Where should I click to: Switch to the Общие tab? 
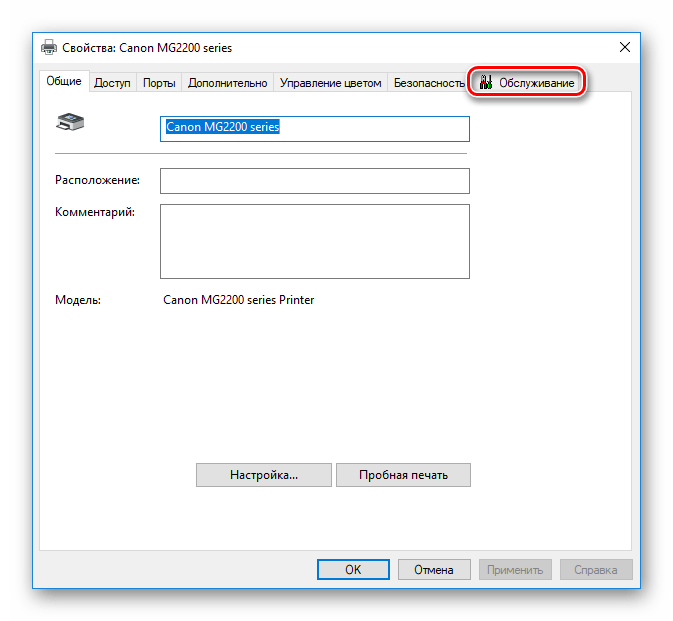[64, 82]
